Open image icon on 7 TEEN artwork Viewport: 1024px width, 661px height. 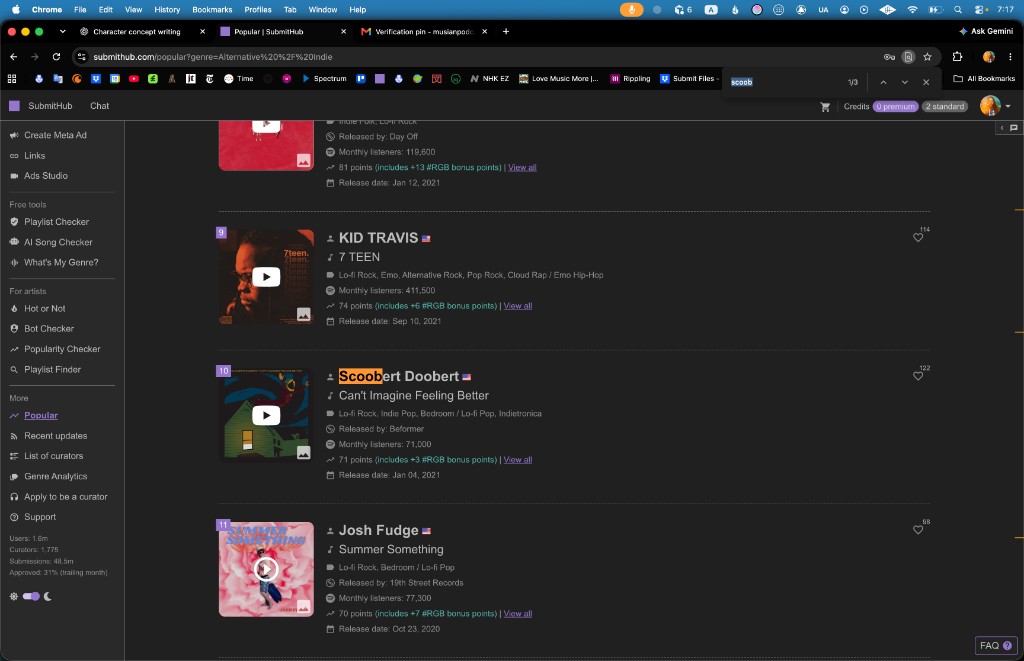(304, 314)
